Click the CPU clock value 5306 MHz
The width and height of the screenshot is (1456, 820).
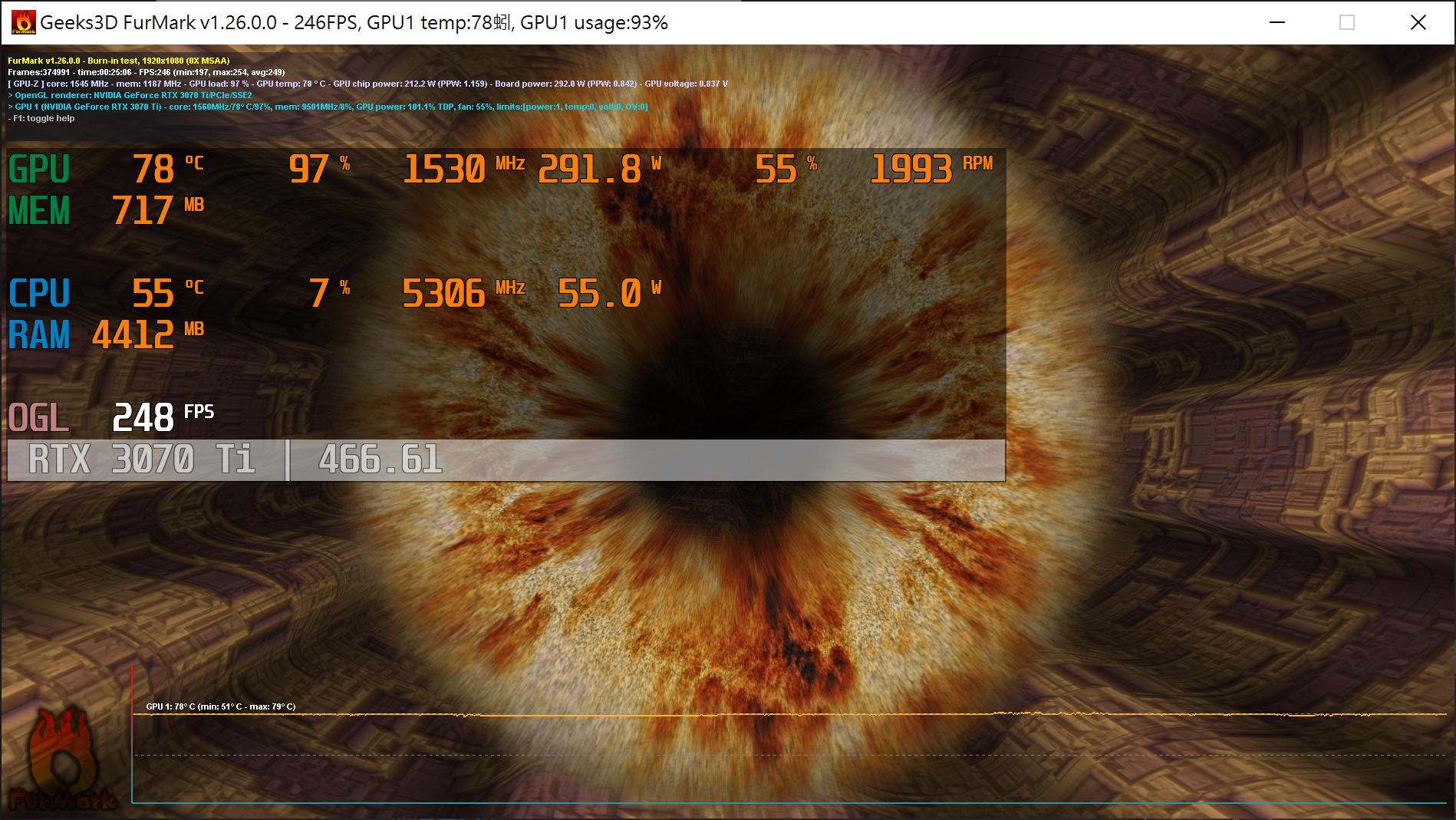[464, 293]
